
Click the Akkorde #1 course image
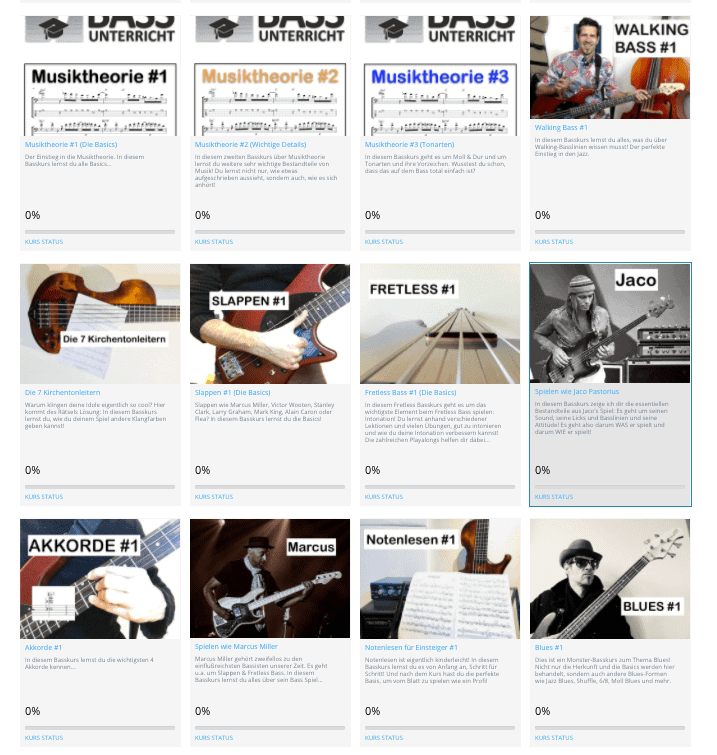[100, 579]
